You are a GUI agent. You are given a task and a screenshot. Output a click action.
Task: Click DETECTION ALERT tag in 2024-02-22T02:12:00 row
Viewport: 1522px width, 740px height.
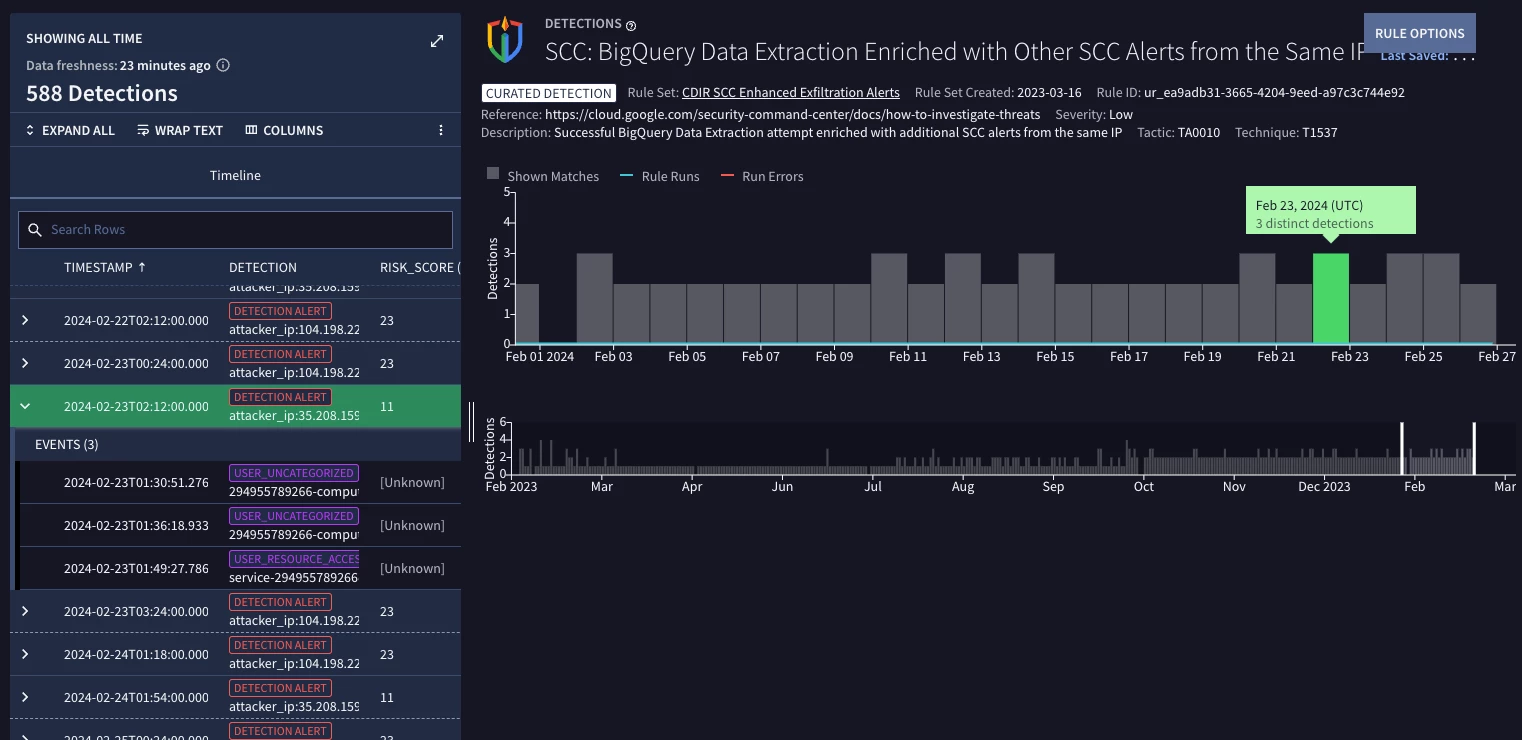(280, 311)
